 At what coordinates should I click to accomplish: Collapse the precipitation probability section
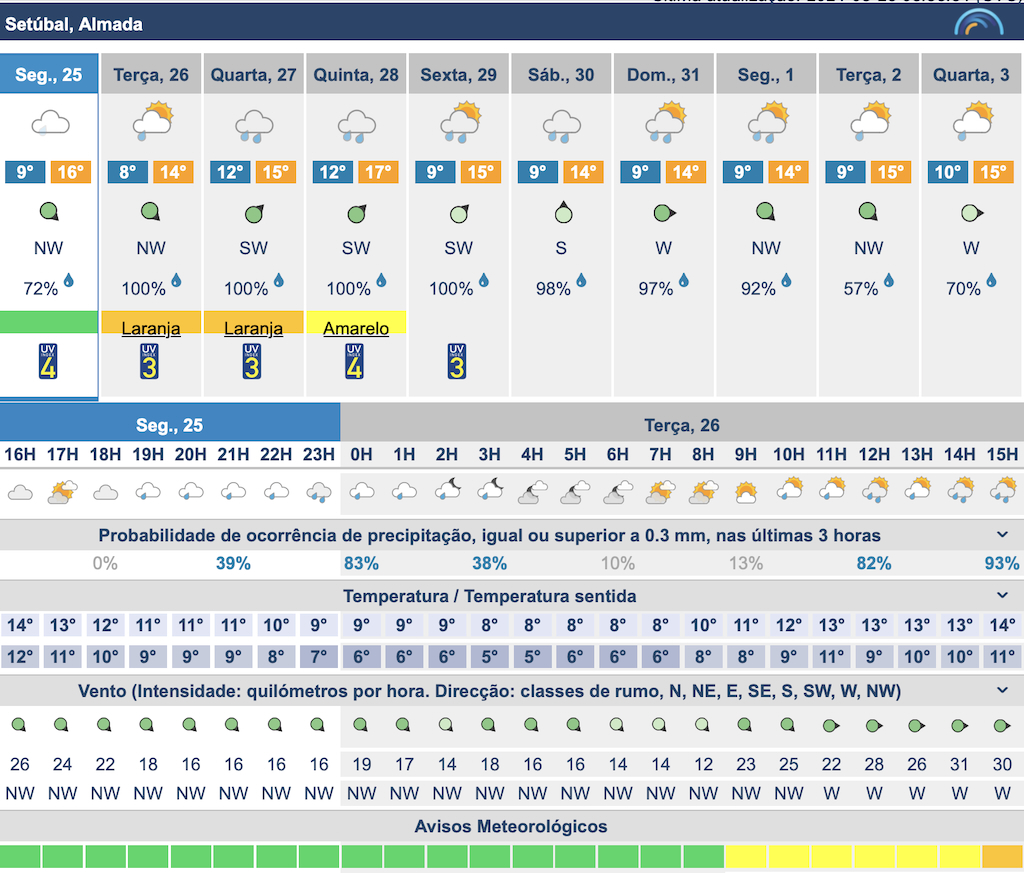(x=1002, y=535)
